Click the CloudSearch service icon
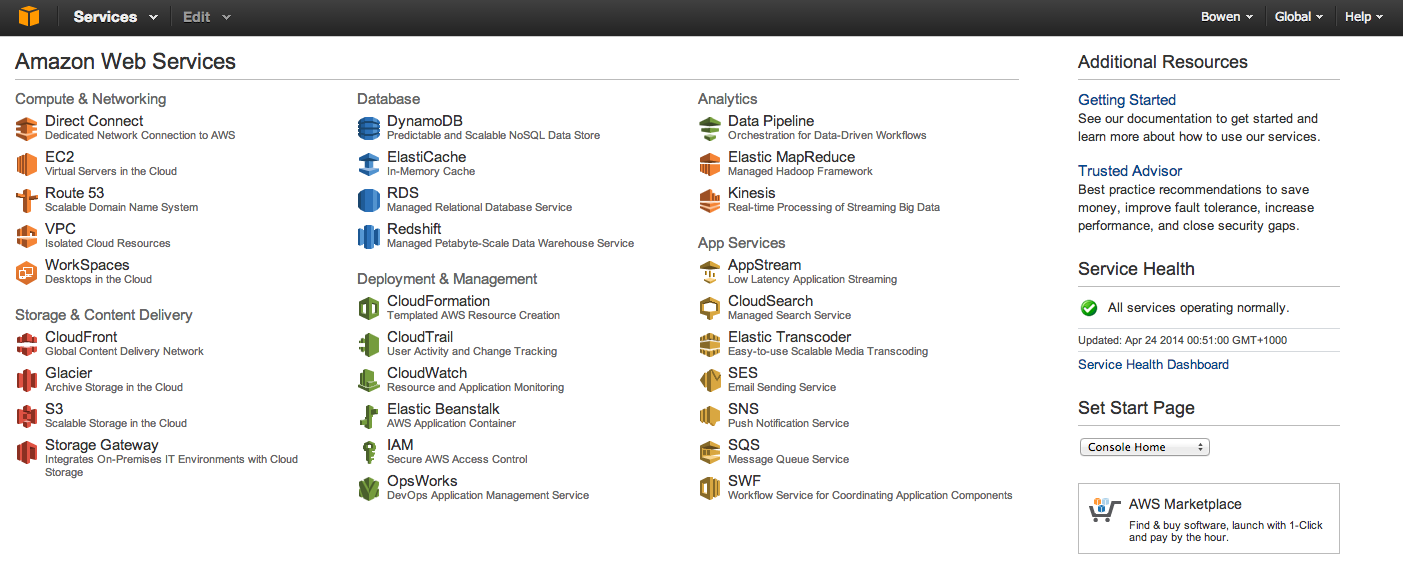This screenshot has height=581, width=1403. coord(710,308)
